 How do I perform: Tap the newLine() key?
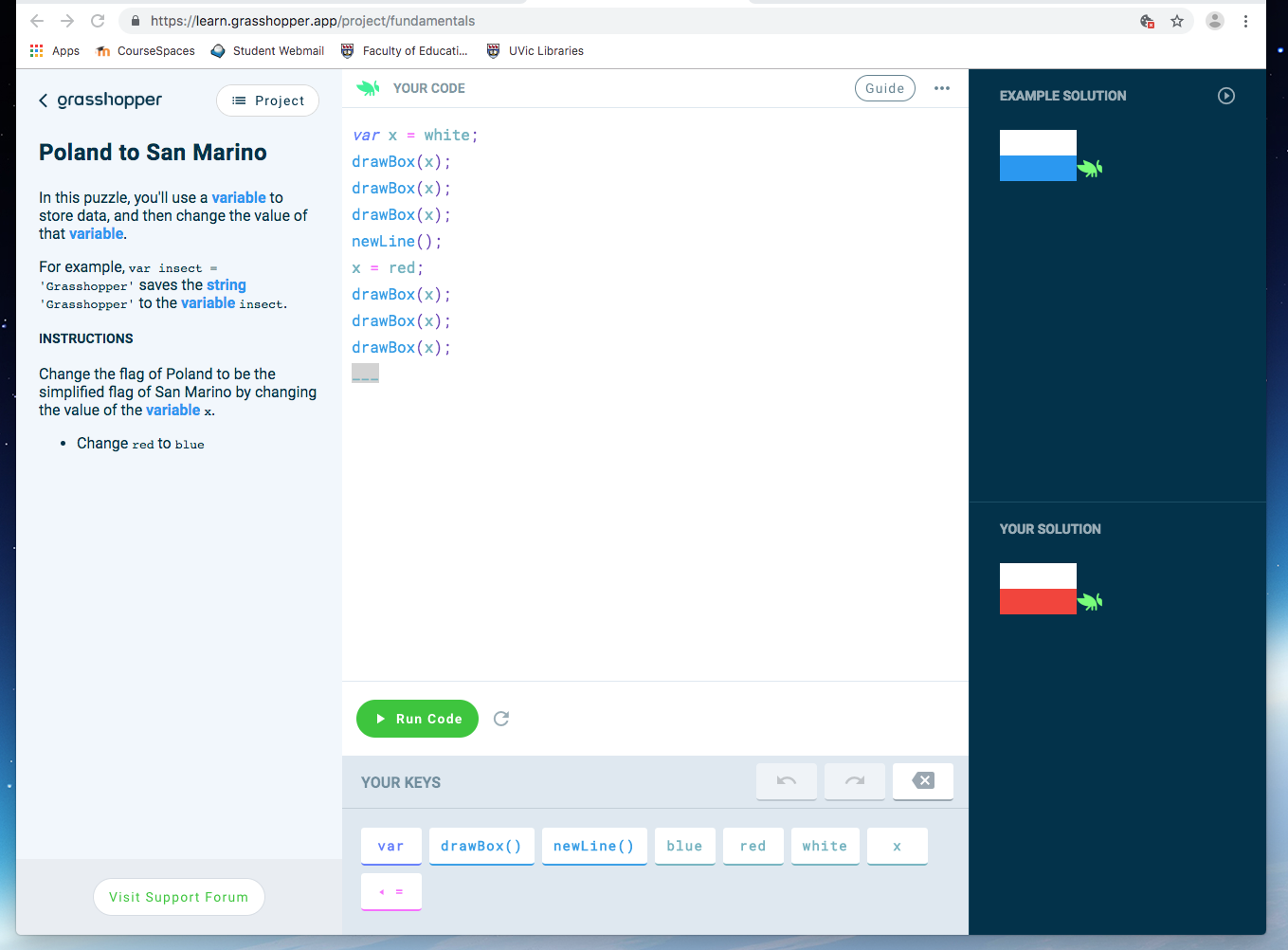[x=593, y=846]
